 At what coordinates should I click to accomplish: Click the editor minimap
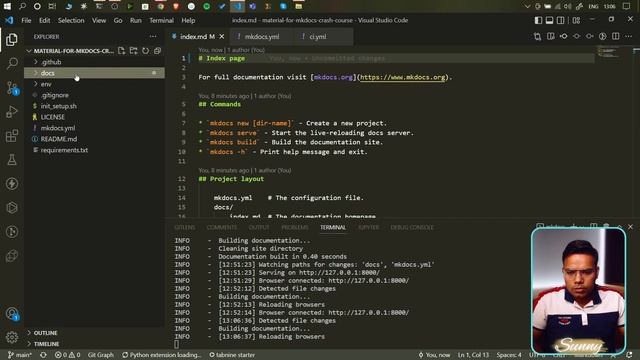click(x=608, y=53)
